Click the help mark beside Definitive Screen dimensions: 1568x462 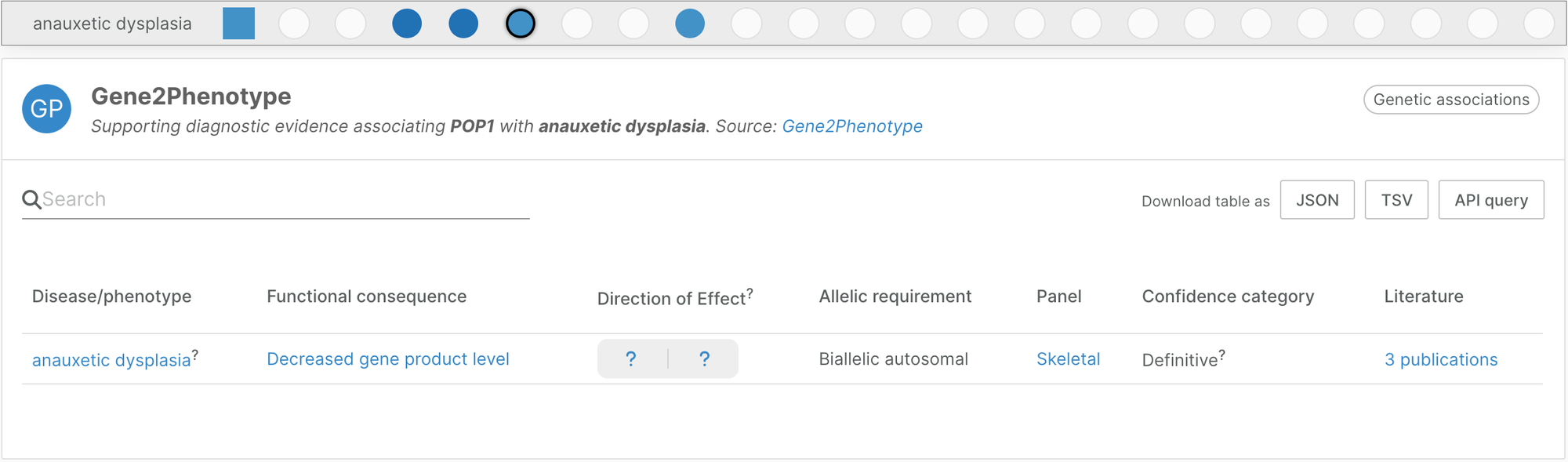1221,355
